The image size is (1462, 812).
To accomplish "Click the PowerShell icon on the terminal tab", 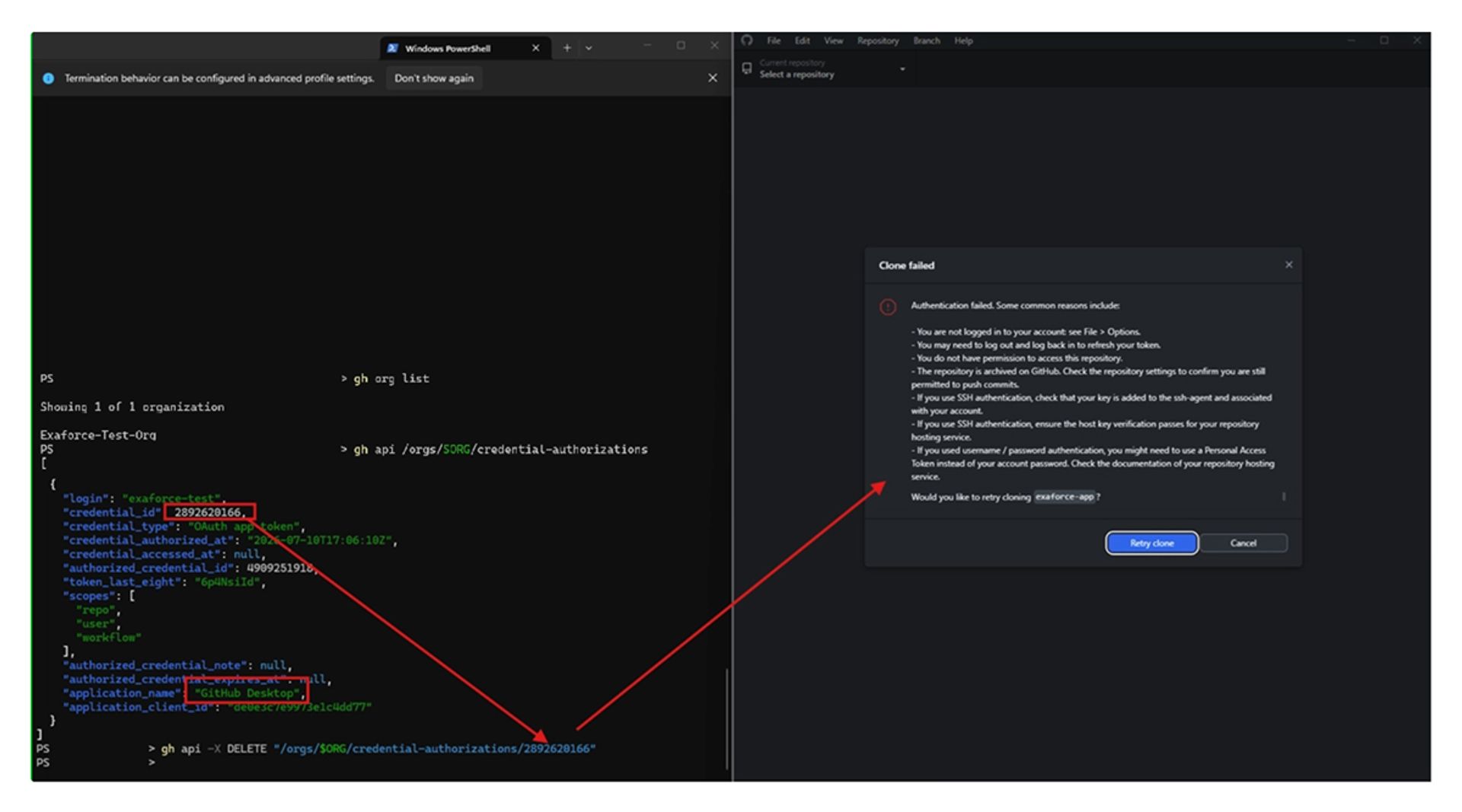I will click(392, 48).
